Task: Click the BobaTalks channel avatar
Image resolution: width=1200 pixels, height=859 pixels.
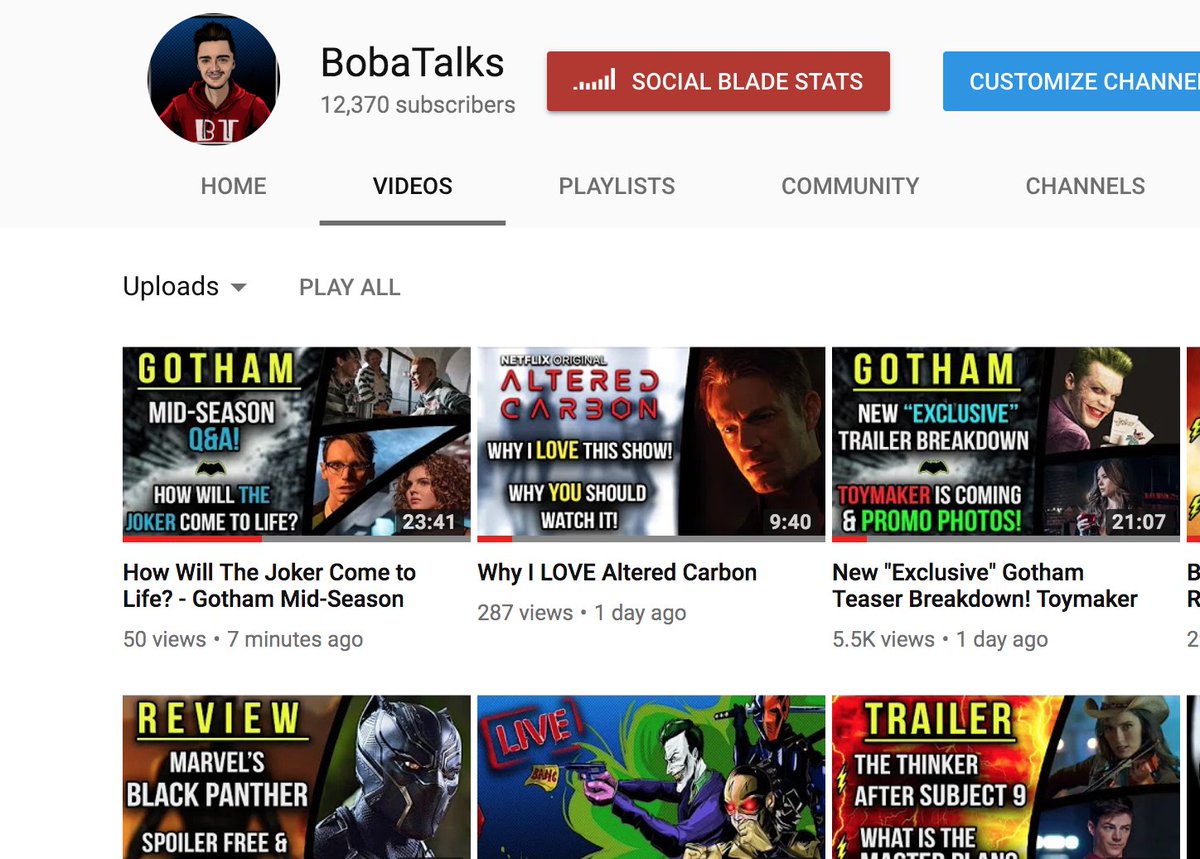Action: point(213,80)
